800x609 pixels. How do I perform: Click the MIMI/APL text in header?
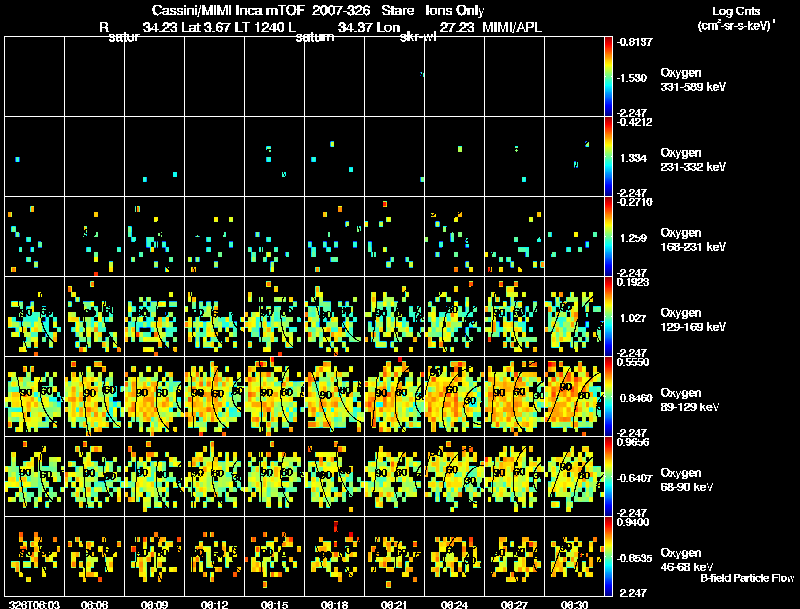512,27
